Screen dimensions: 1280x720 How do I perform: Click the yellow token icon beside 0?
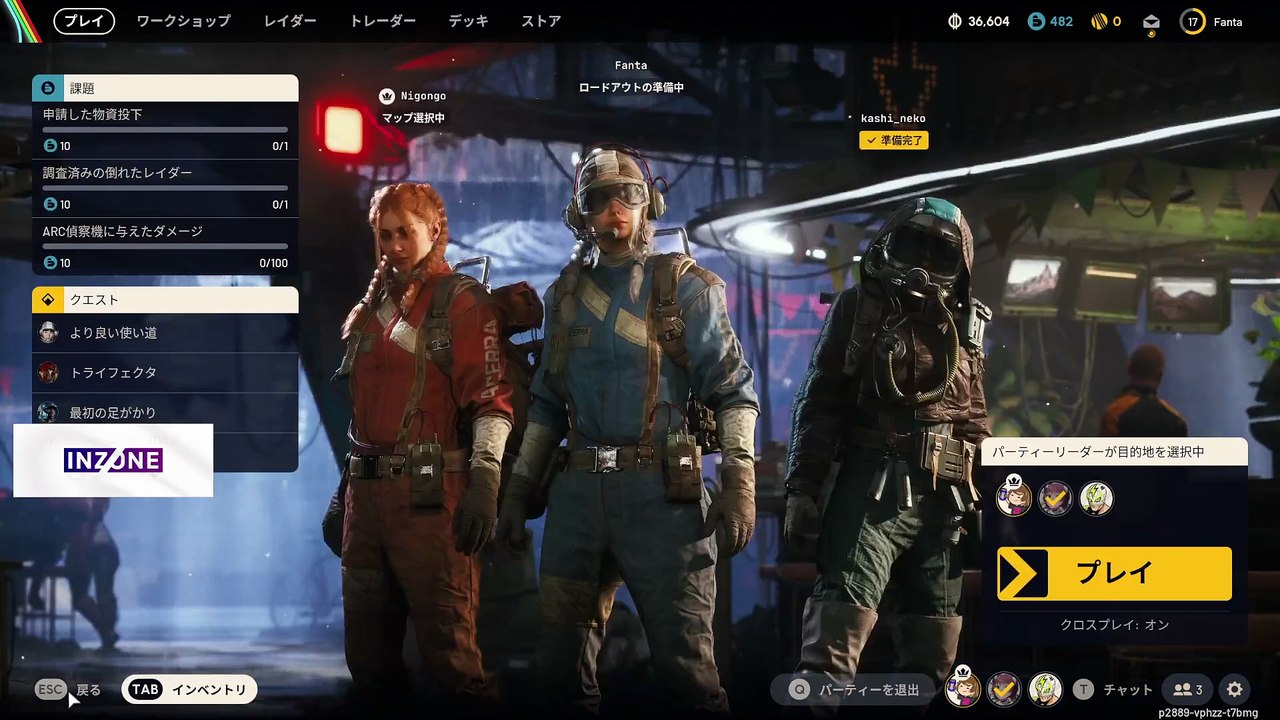pos(1098,21)
